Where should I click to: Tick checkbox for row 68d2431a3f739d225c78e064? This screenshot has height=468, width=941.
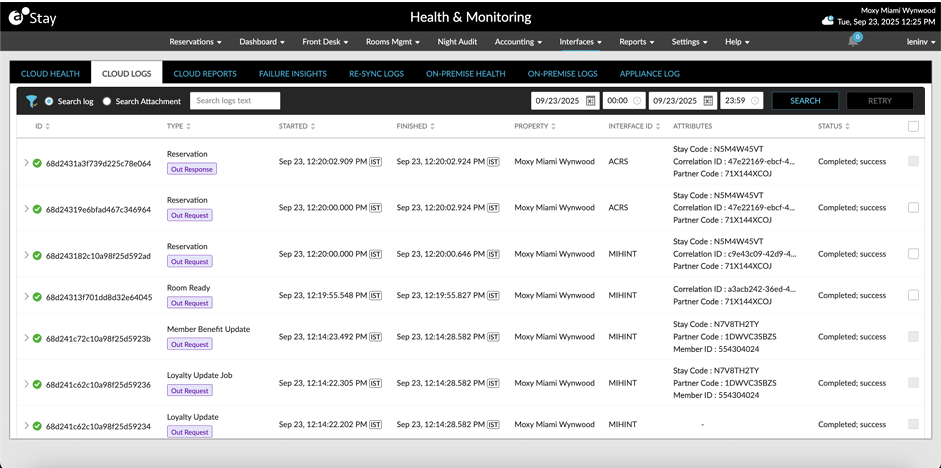(913, 161)
